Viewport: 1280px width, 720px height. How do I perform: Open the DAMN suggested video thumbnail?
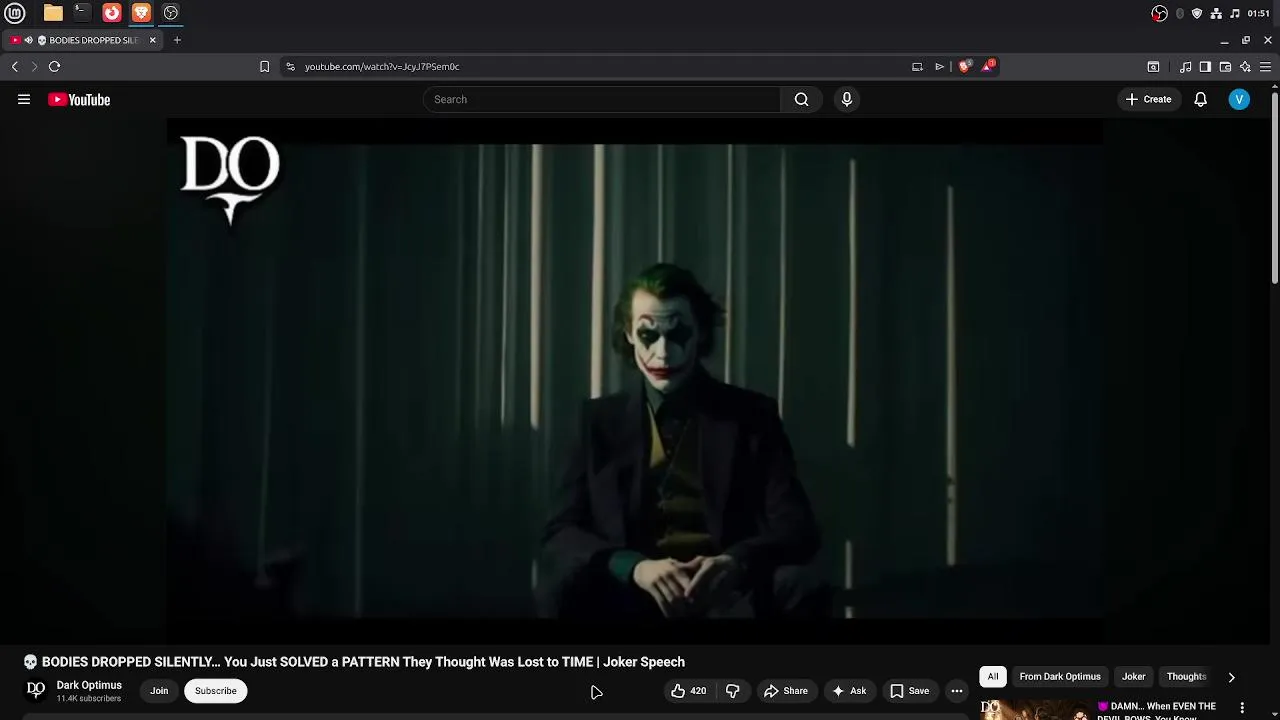(1033, 709)
